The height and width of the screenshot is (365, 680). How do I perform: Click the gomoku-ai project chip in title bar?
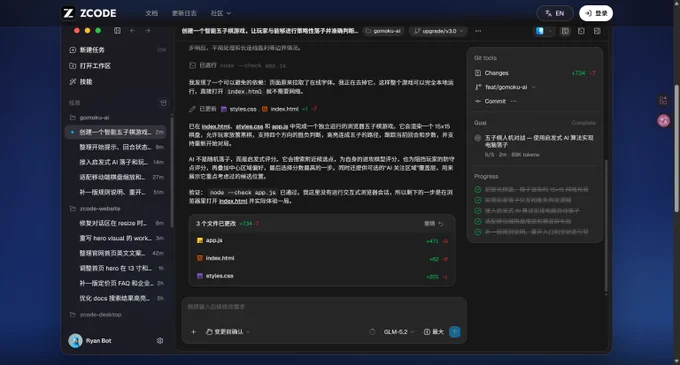coord(383,31)
